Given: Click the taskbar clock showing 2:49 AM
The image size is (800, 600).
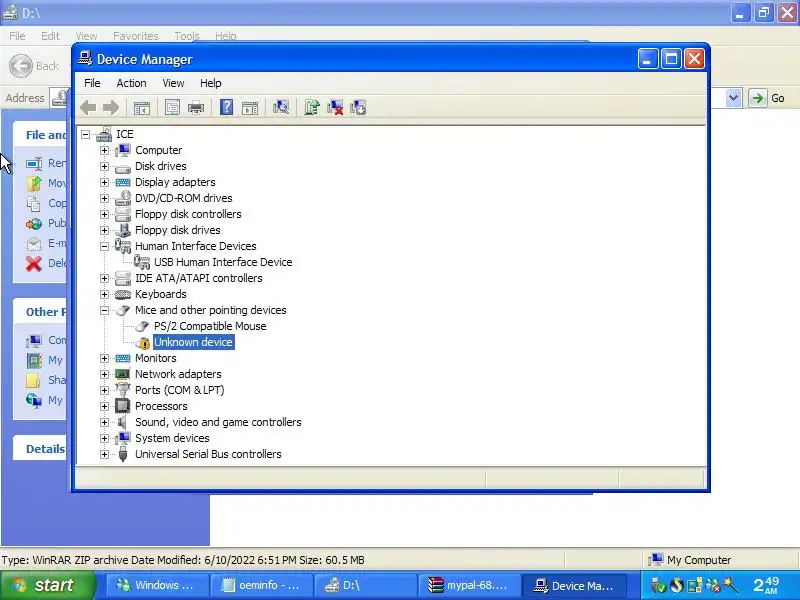Looking at the screenshot, I should coord(766,585).
